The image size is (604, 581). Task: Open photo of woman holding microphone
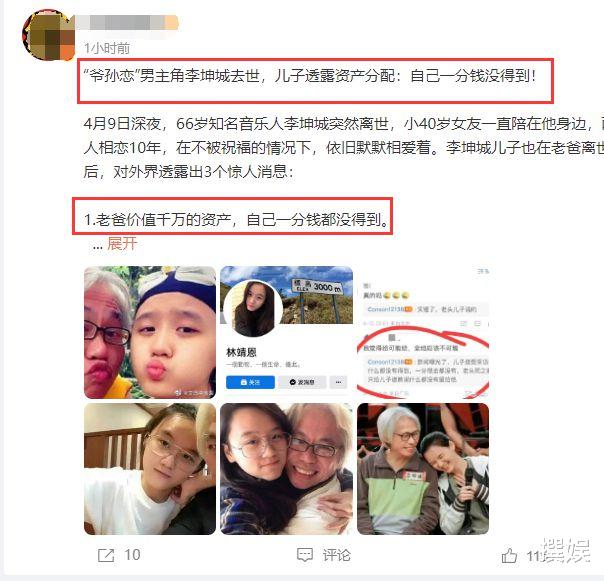[423, 469]
